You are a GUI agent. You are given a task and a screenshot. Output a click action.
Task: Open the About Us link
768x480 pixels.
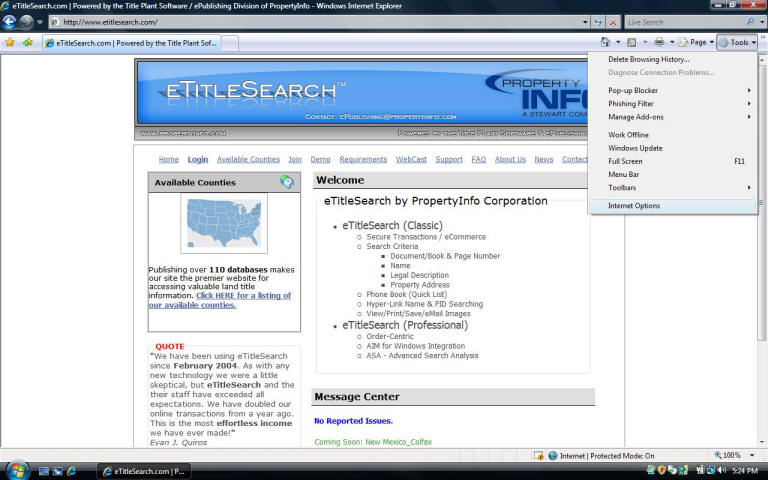[510, 160]
